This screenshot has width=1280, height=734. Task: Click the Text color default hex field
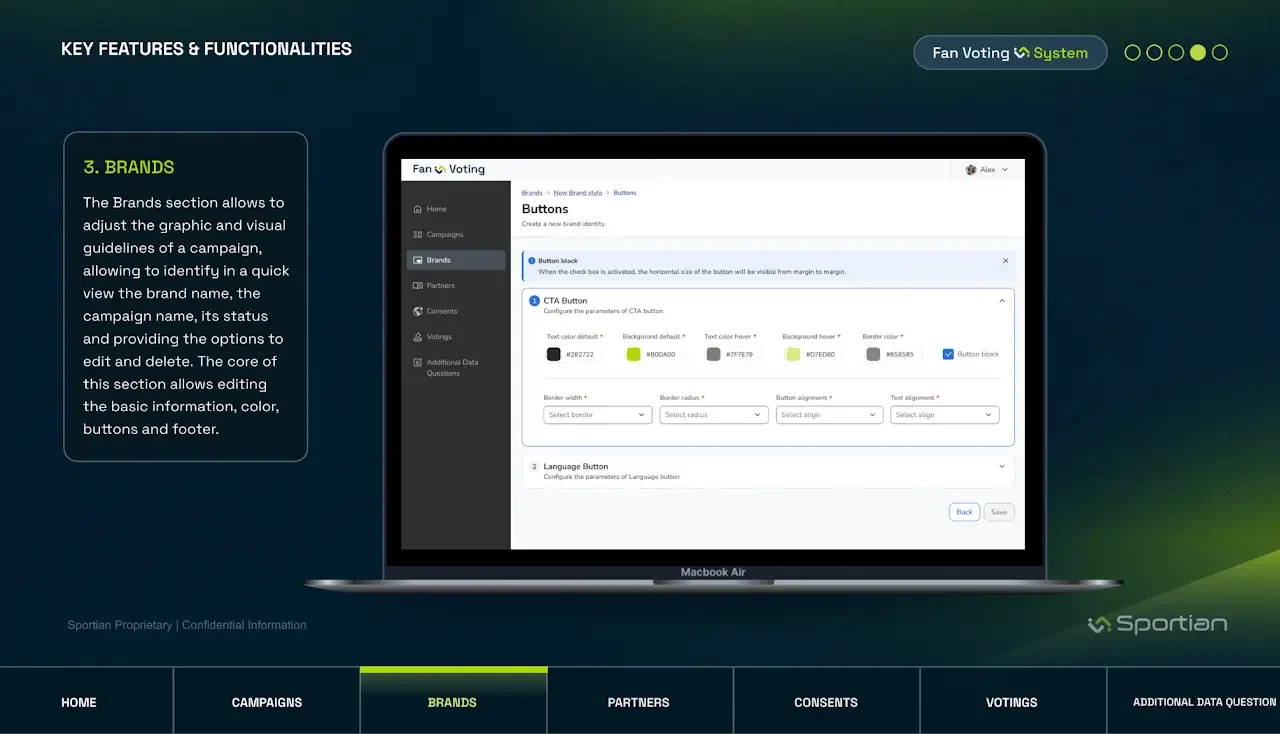(x=580, y=354)
